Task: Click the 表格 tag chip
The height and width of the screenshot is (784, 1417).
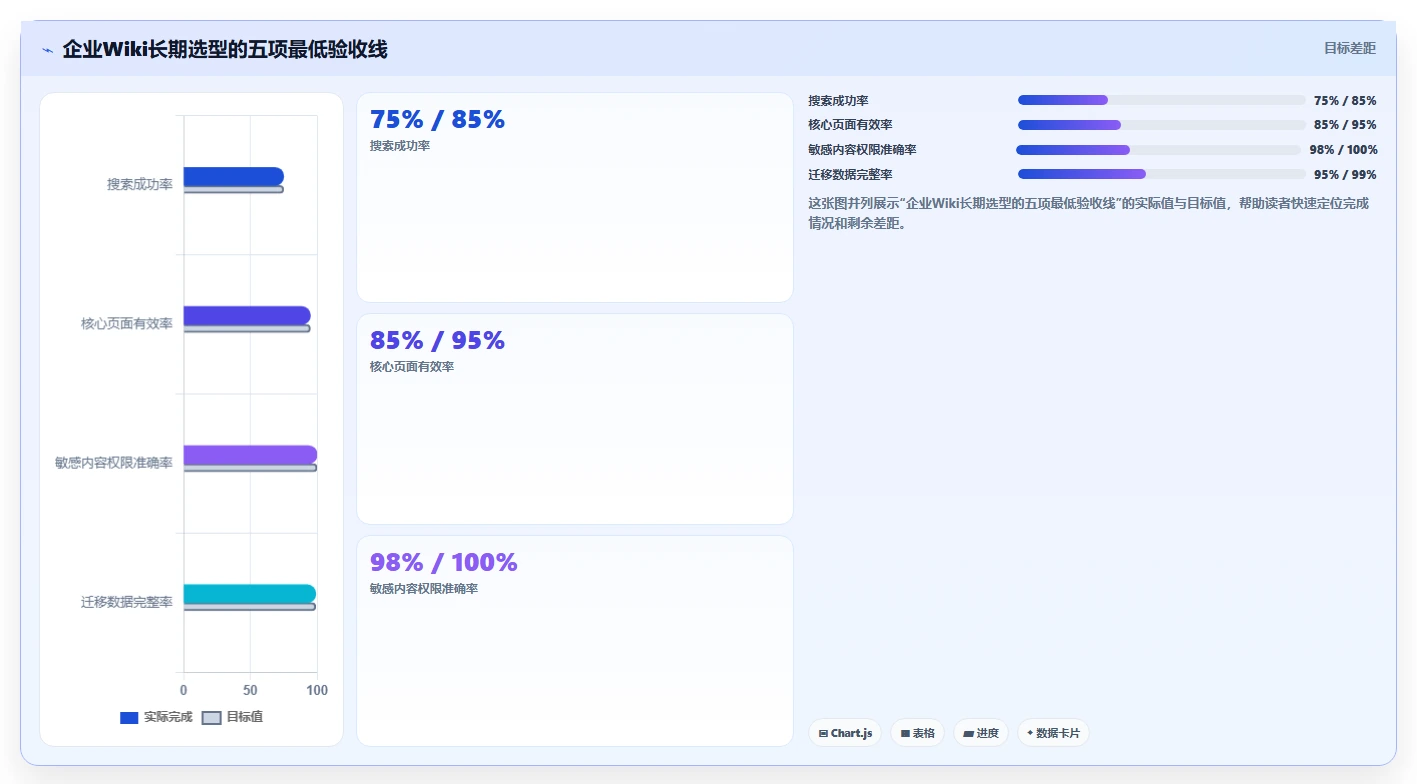Action: [x=918, y=733]
